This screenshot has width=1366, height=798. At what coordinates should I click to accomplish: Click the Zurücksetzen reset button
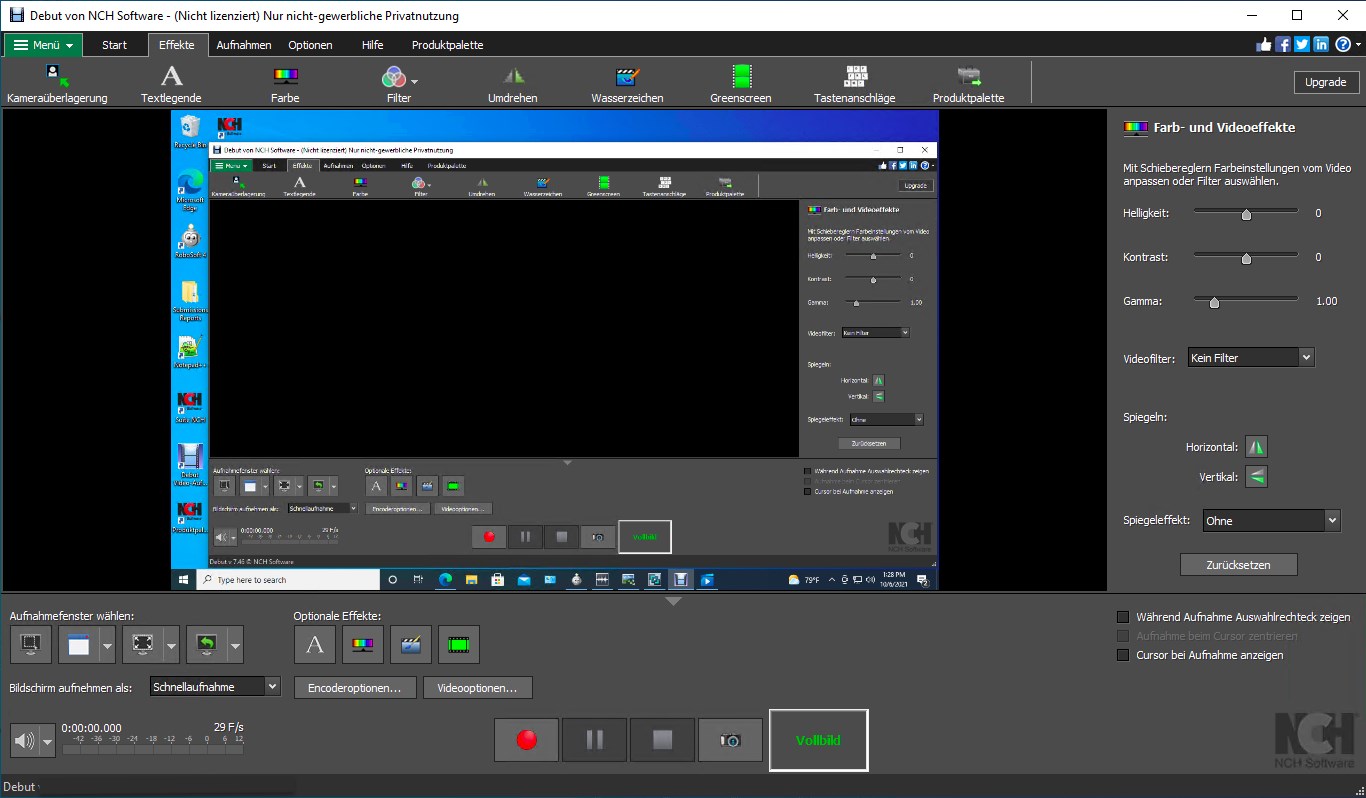(x=1238, y=564)
